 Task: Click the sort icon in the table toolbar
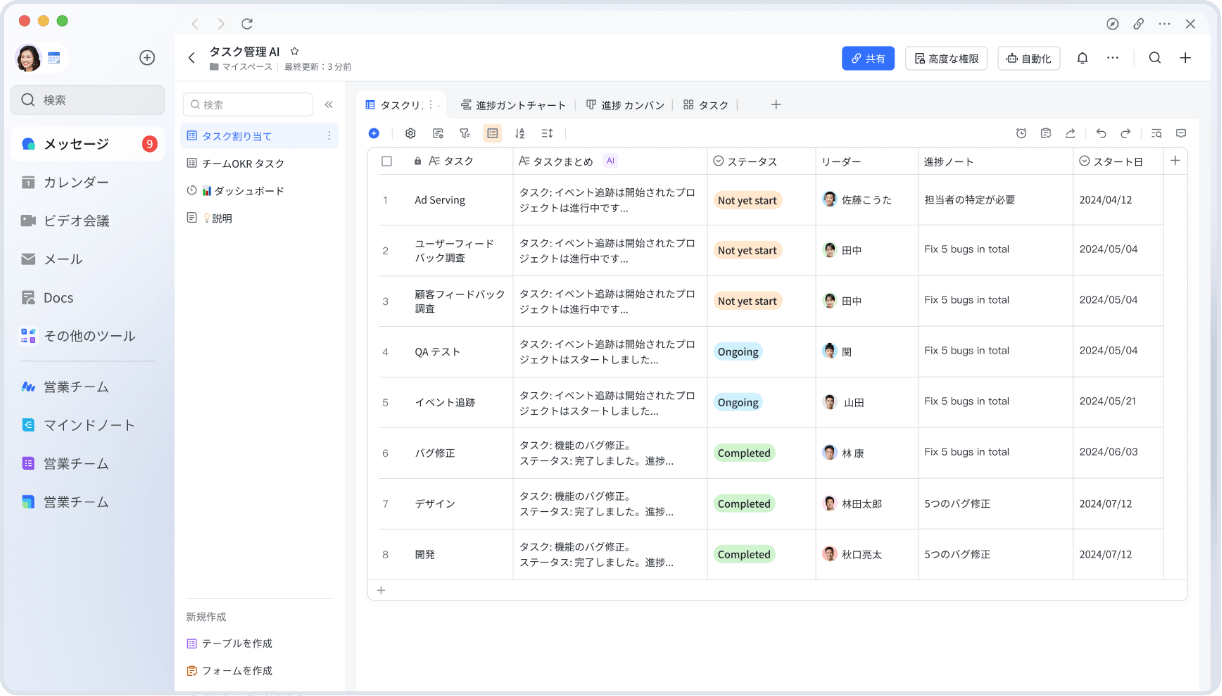[x=519, y=133]
